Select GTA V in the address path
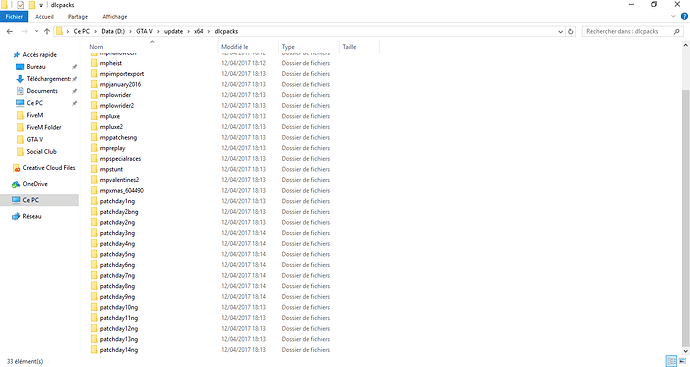Image resolution: width=690 pixels, height=367 pixels. pos(144,31)
